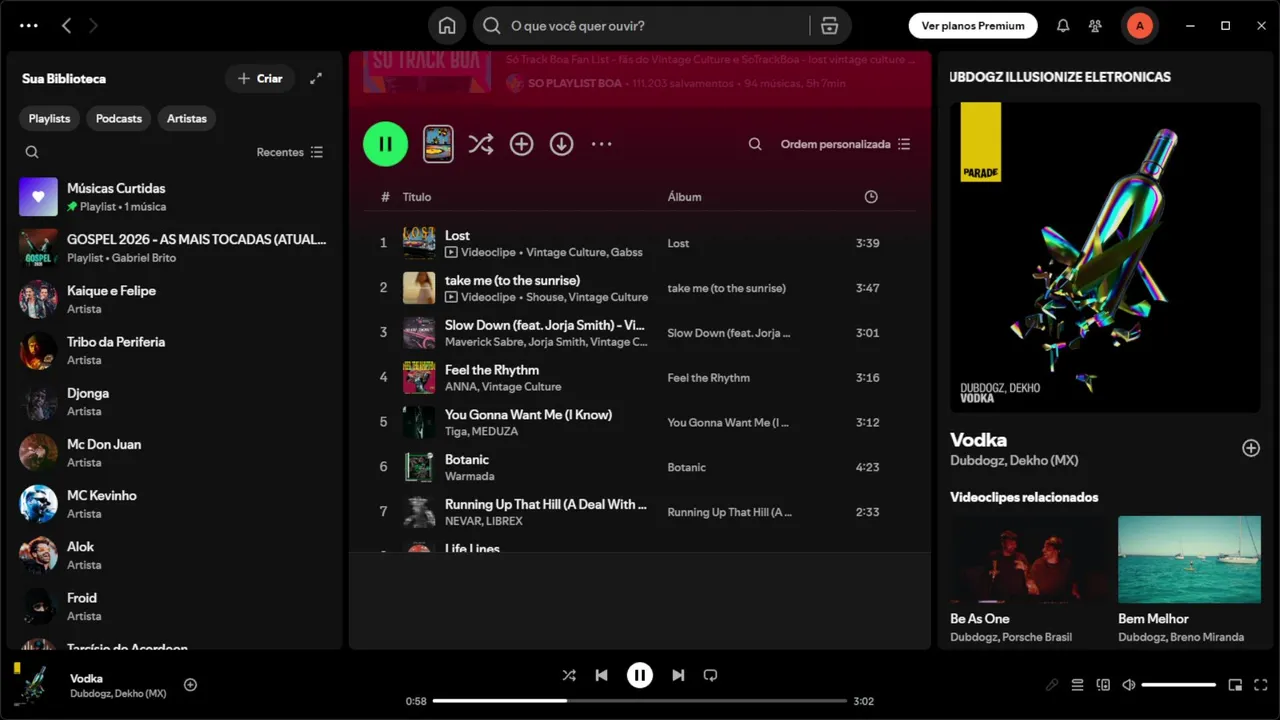The width and height of the screenshot is (1280, 720).
Task: Play track 'Lost' by Vintage Culture
Action: coord(639,243)
